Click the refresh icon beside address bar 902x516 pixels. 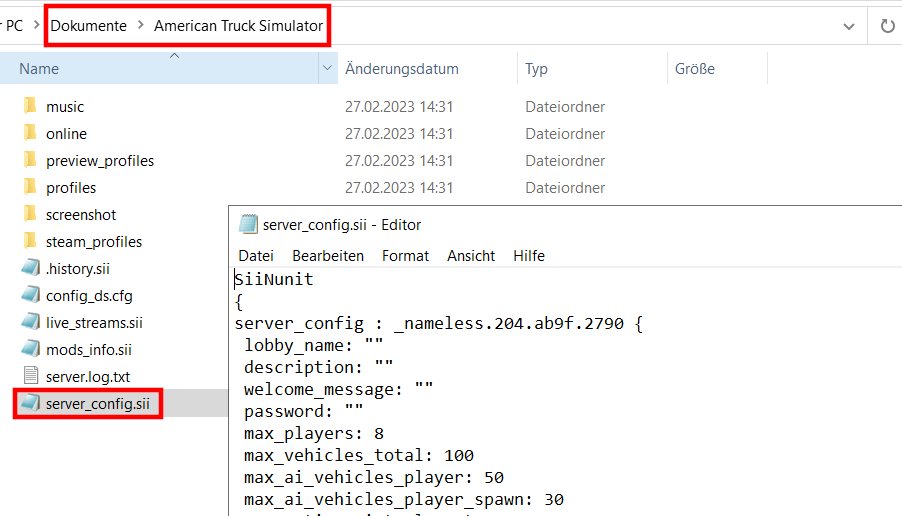(888, 26)
